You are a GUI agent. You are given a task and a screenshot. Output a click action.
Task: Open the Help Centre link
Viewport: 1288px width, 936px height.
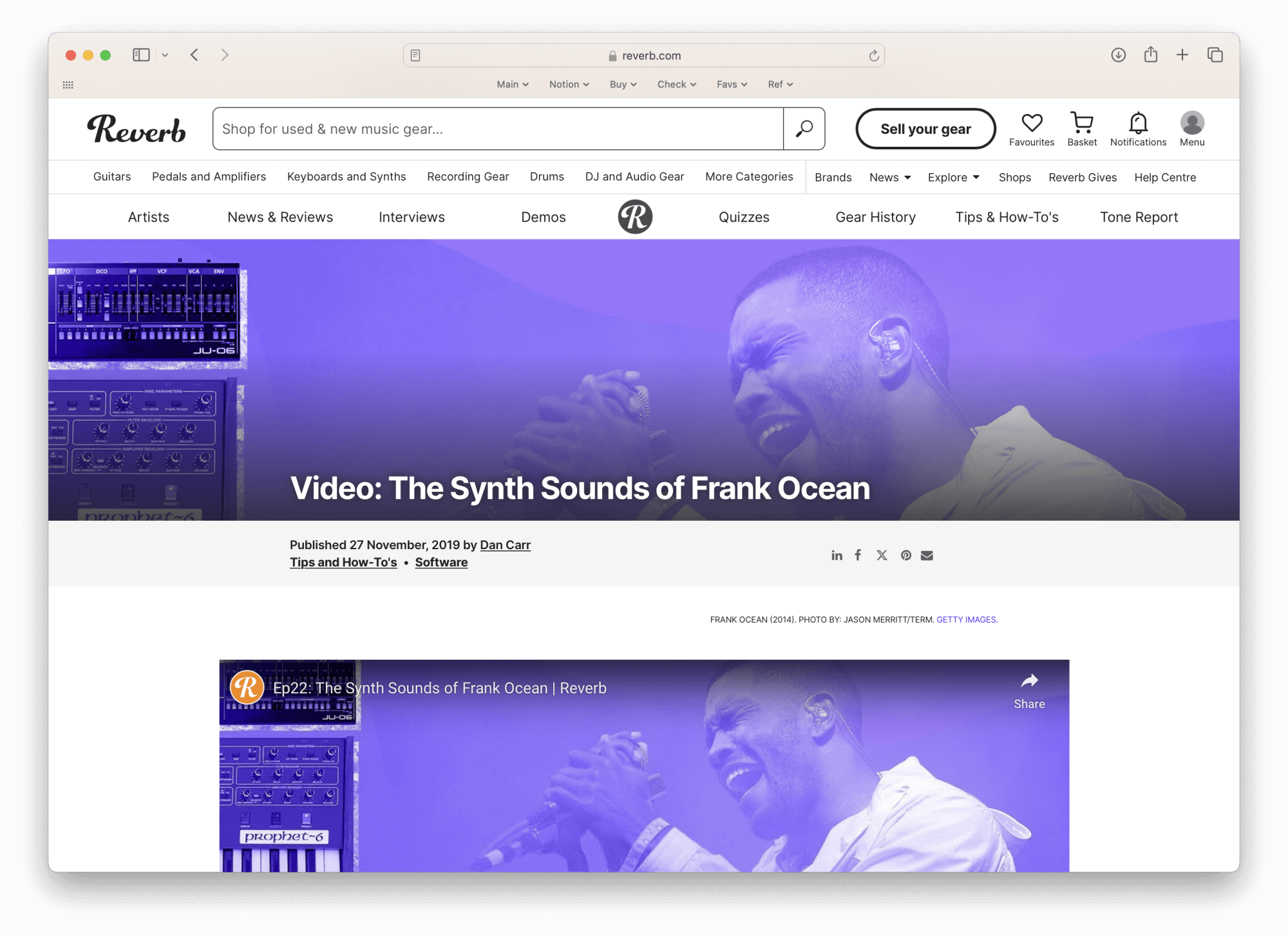tap(1165, 177)
